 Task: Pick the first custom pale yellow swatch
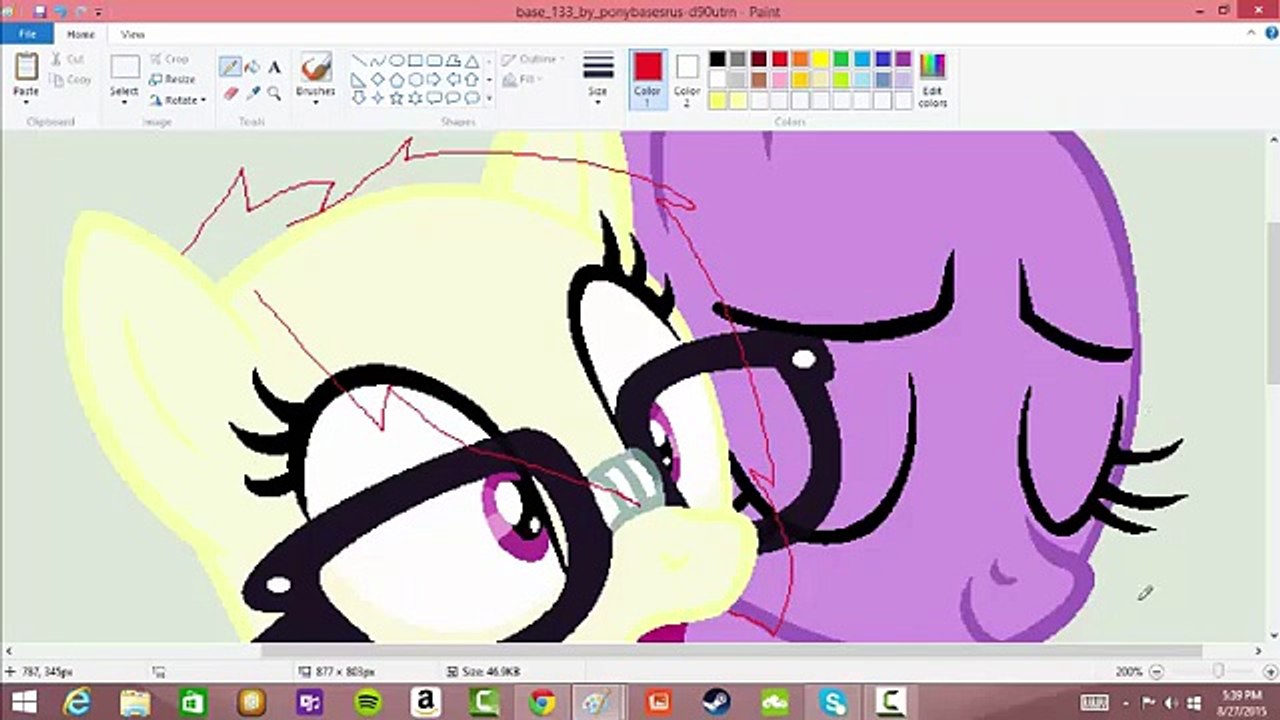(x=717, y=100)
